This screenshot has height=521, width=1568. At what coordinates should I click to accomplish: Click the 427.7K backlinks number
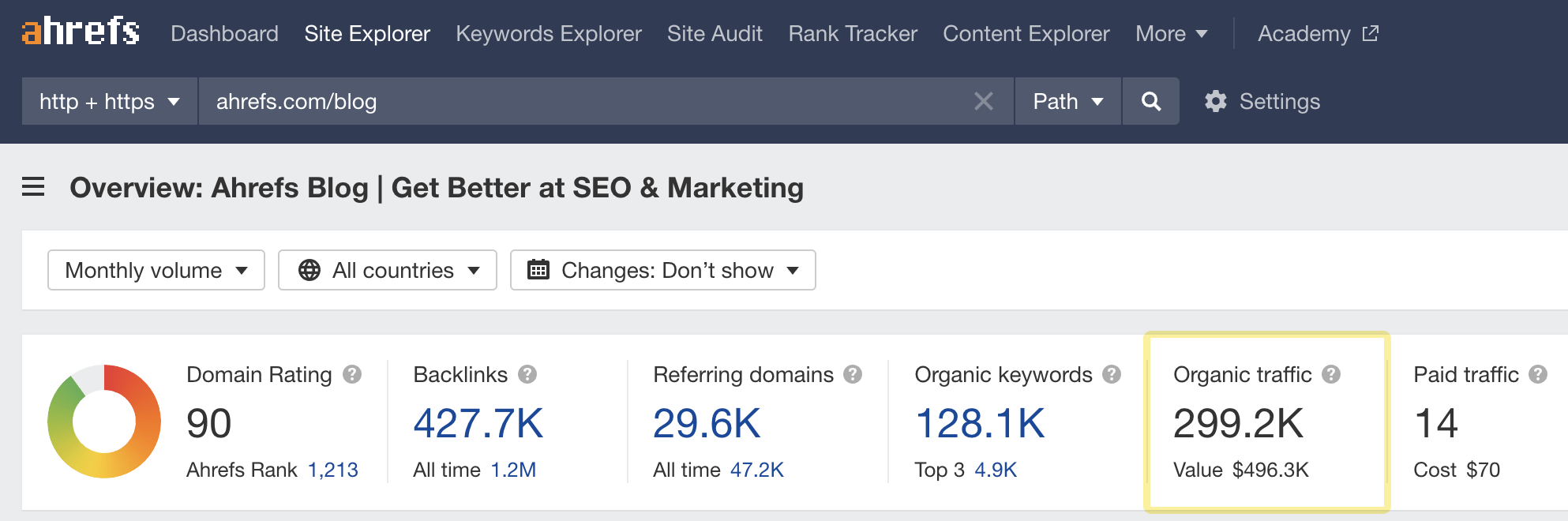tap(478, 423)
